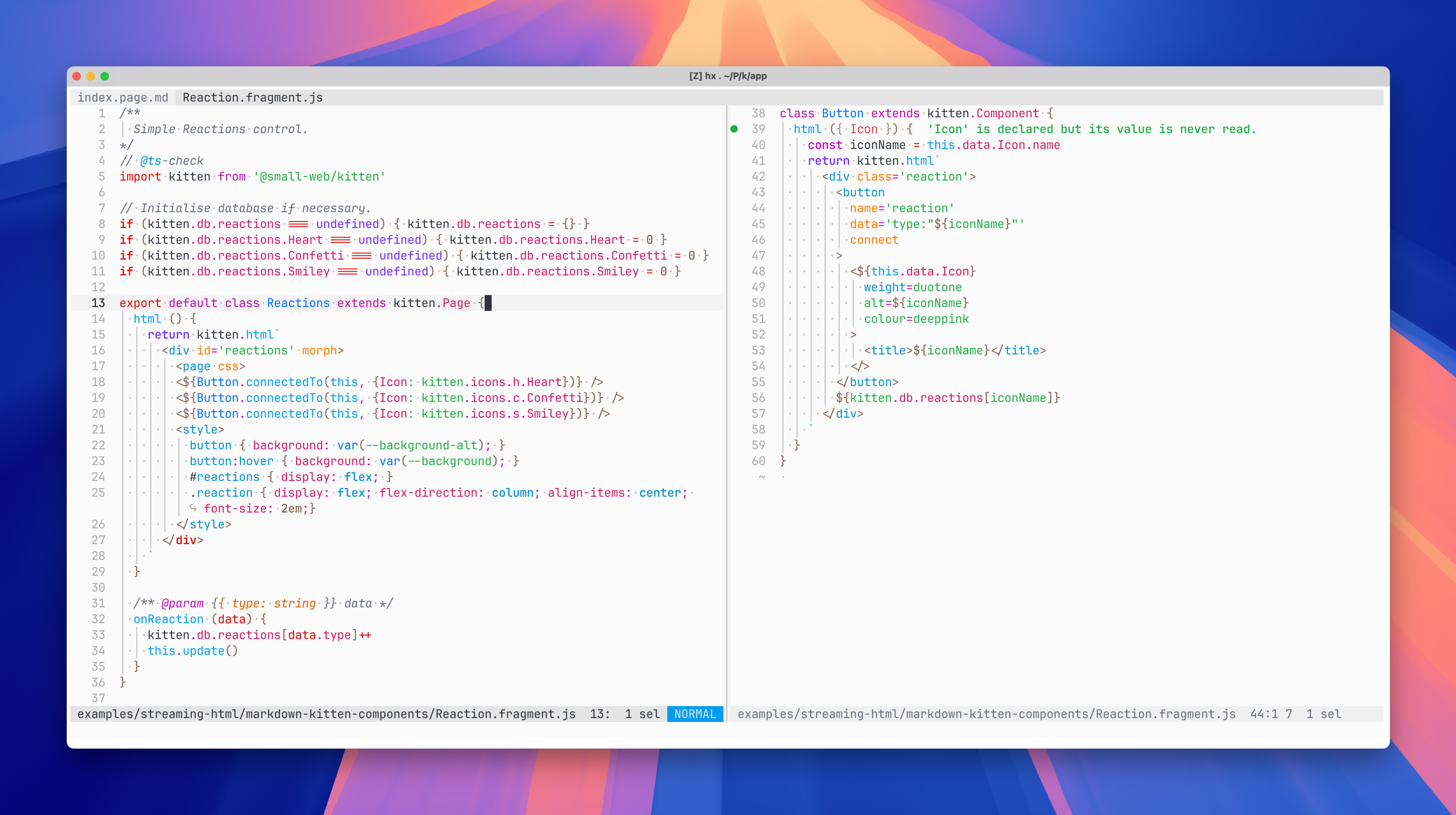Click 'colour=deeppink' on line 51
This screenshot has height=815, width=1456.
tap(916, 319)
